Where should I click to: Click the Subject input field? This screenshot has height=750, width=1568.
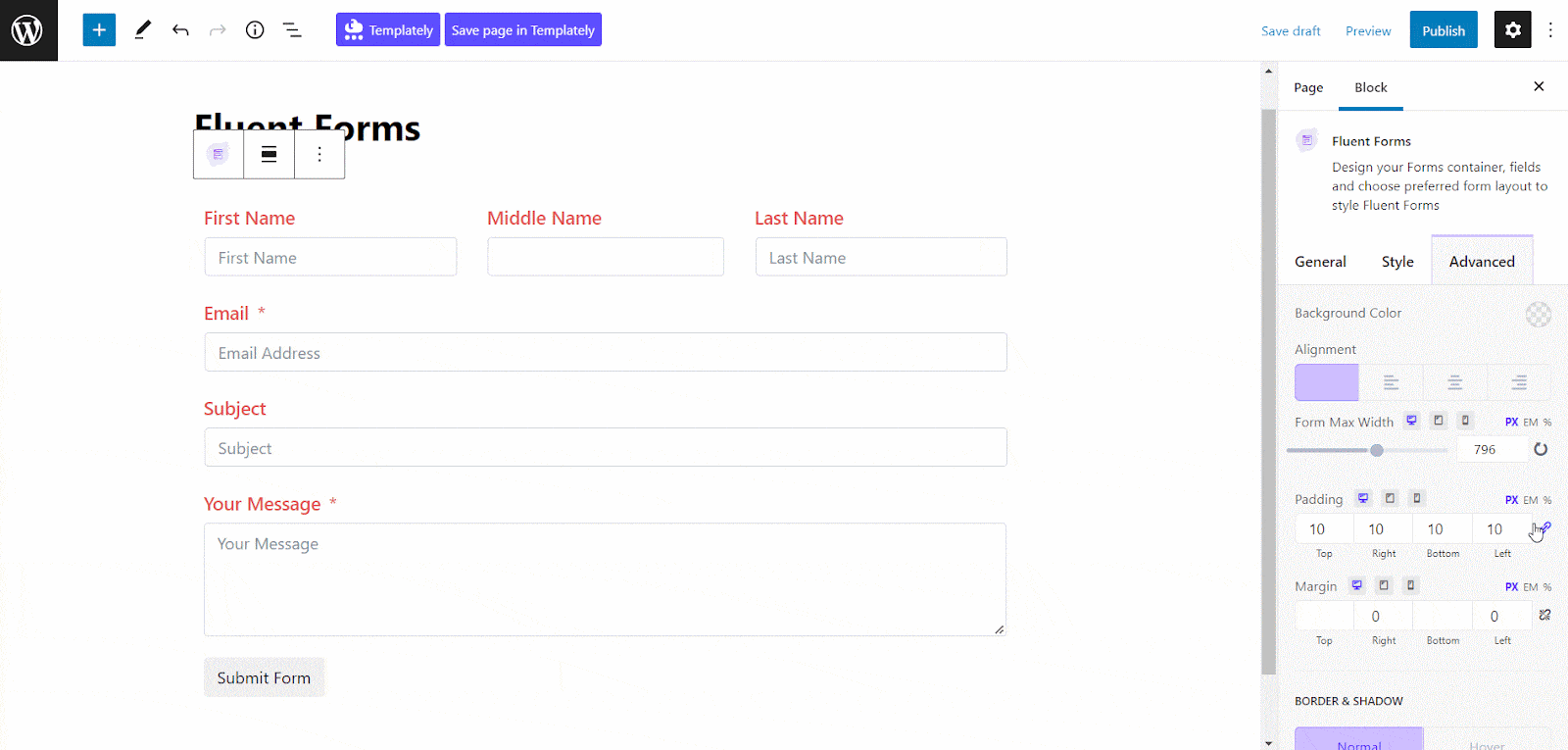[x=606, y=447]
